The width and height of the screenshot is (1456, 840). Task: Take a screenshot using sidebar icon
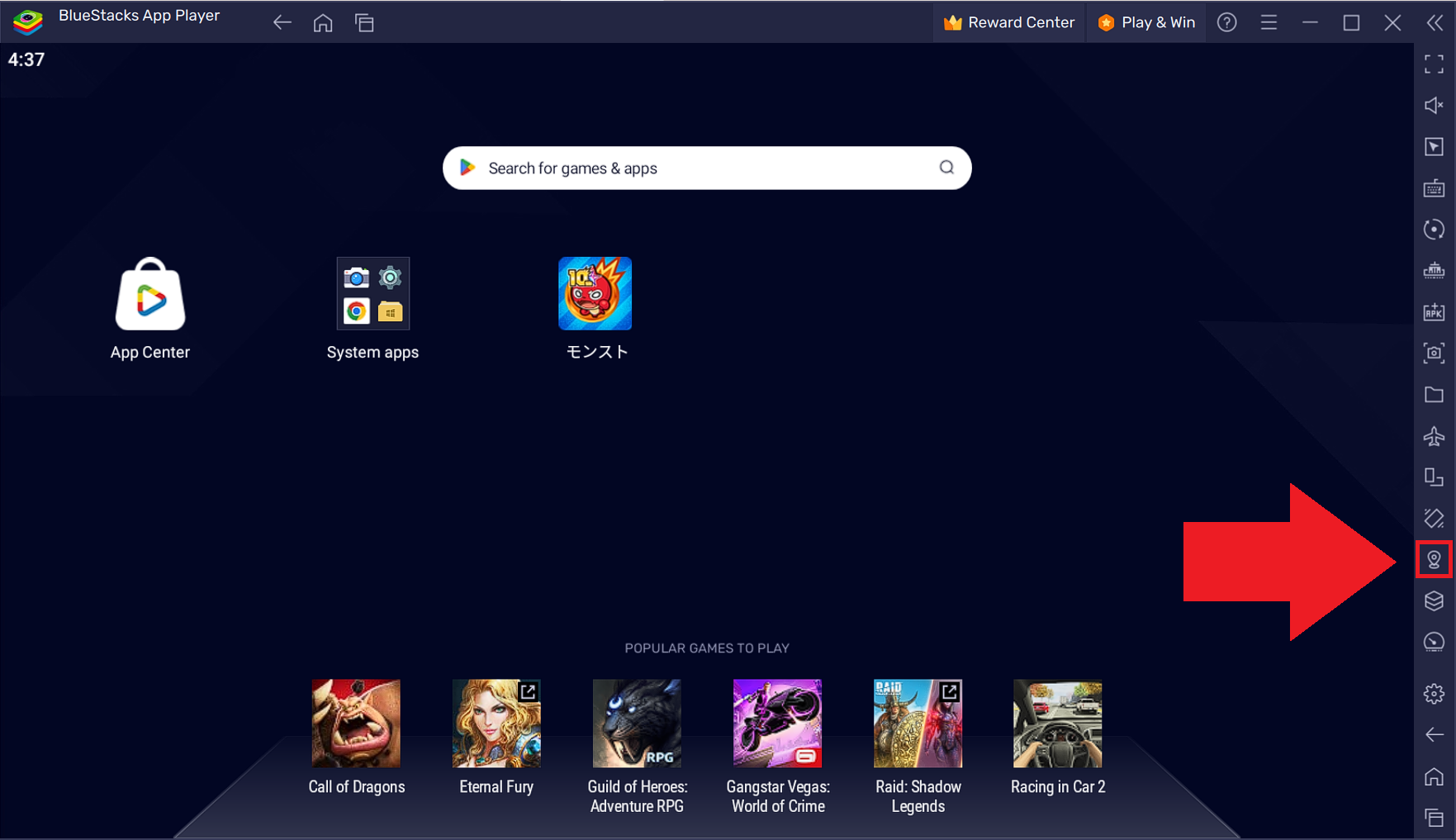click(x=1435, y=353)
